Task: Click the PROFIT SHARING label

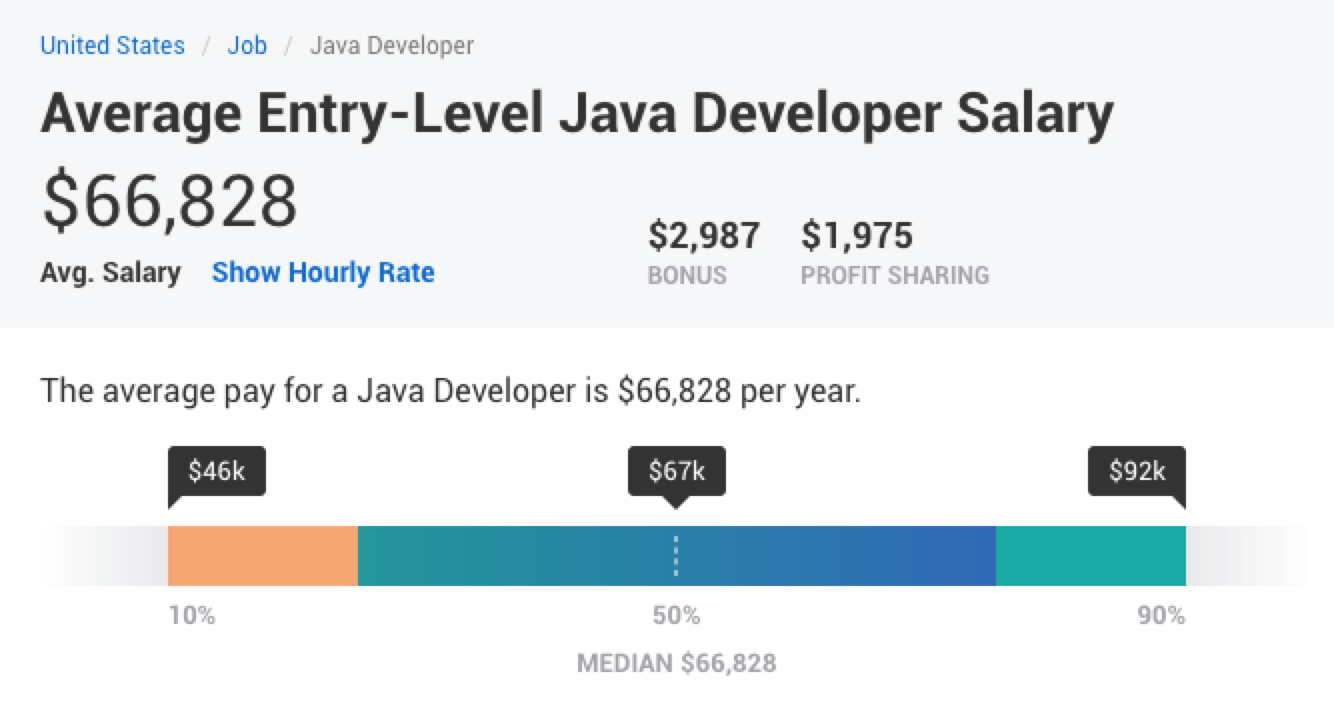Action: click(x=895, y=276)
